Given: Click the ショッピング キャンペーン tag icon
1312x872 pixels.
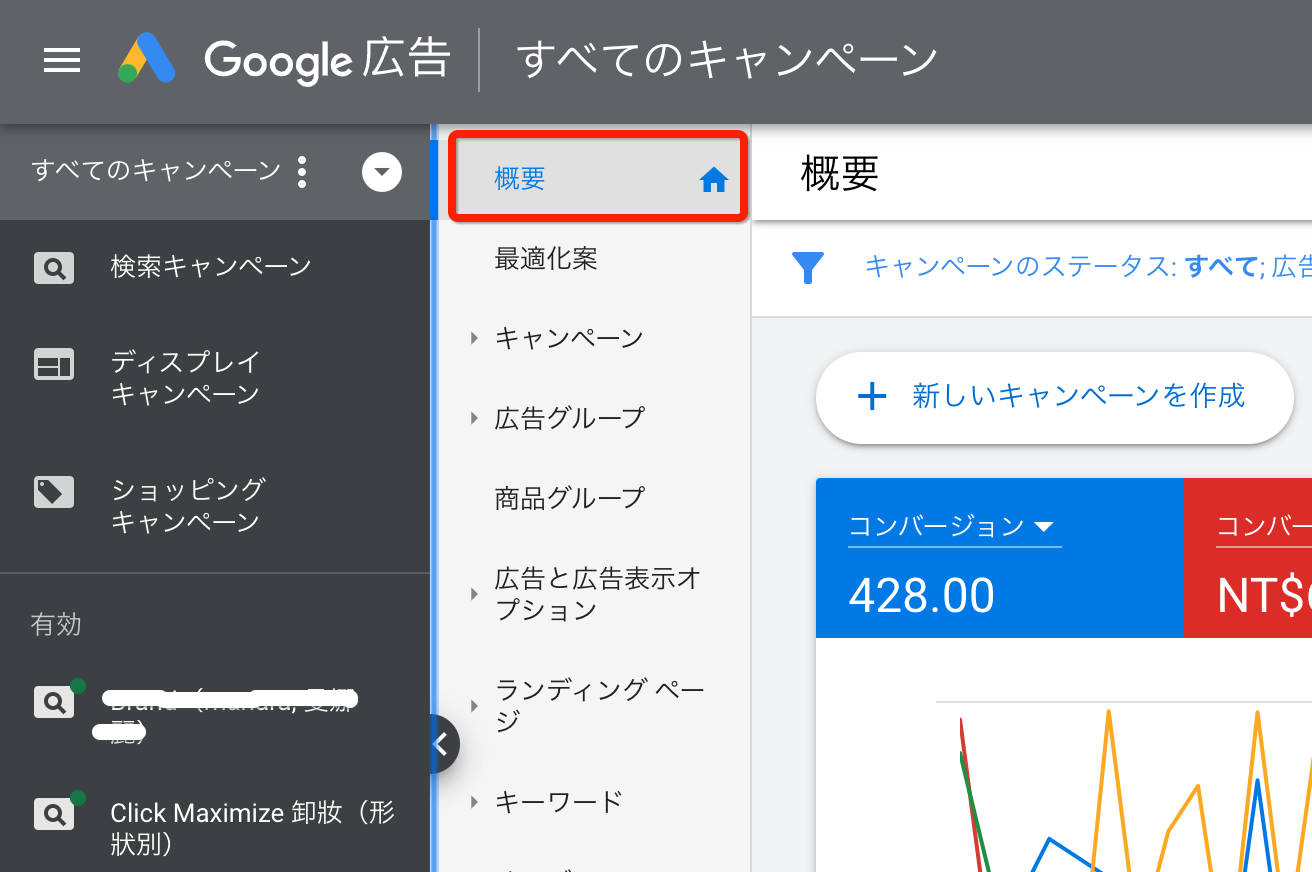Looking at the screenshot, I should 54,492.
